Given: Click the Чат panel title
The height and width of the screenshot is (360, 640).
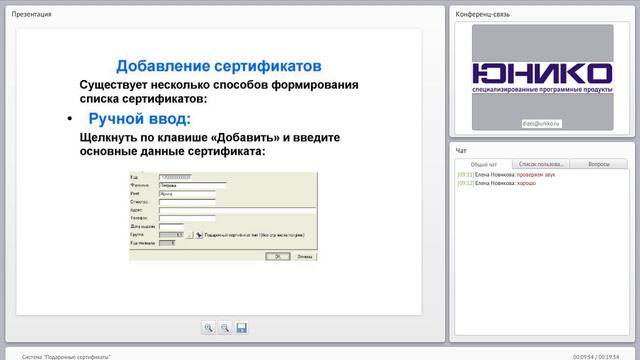Looking at the screenshot, I should pos(461,151).
